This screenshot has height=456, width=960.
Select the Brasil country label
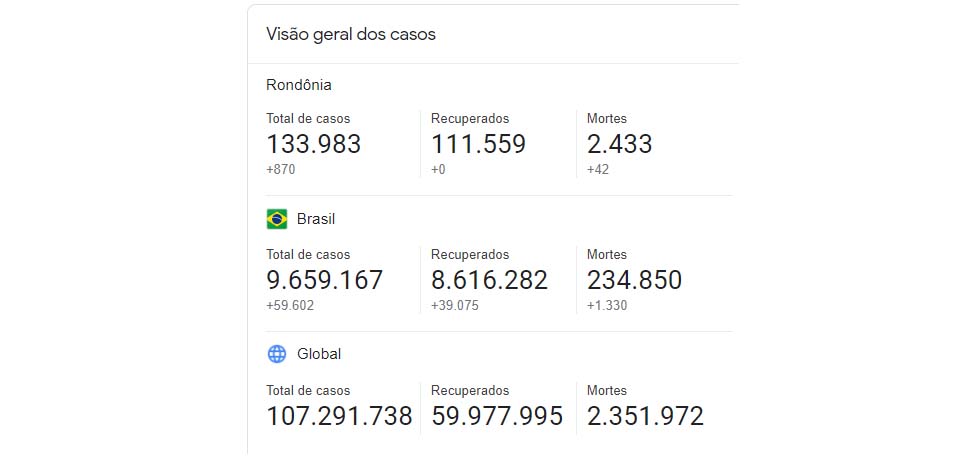point(318,219)
